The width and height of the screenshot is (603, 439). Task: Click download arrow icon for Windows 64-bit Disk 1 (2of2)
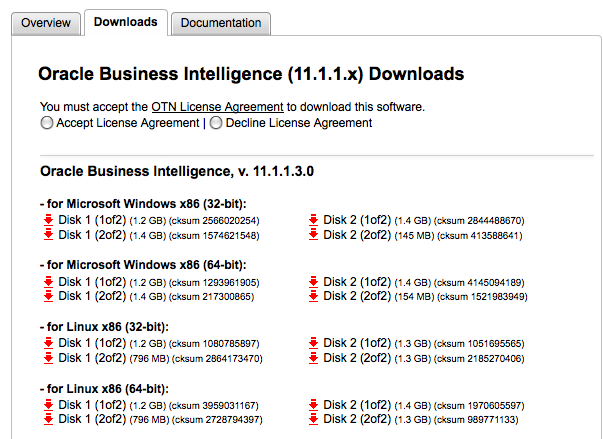(48, 296)
